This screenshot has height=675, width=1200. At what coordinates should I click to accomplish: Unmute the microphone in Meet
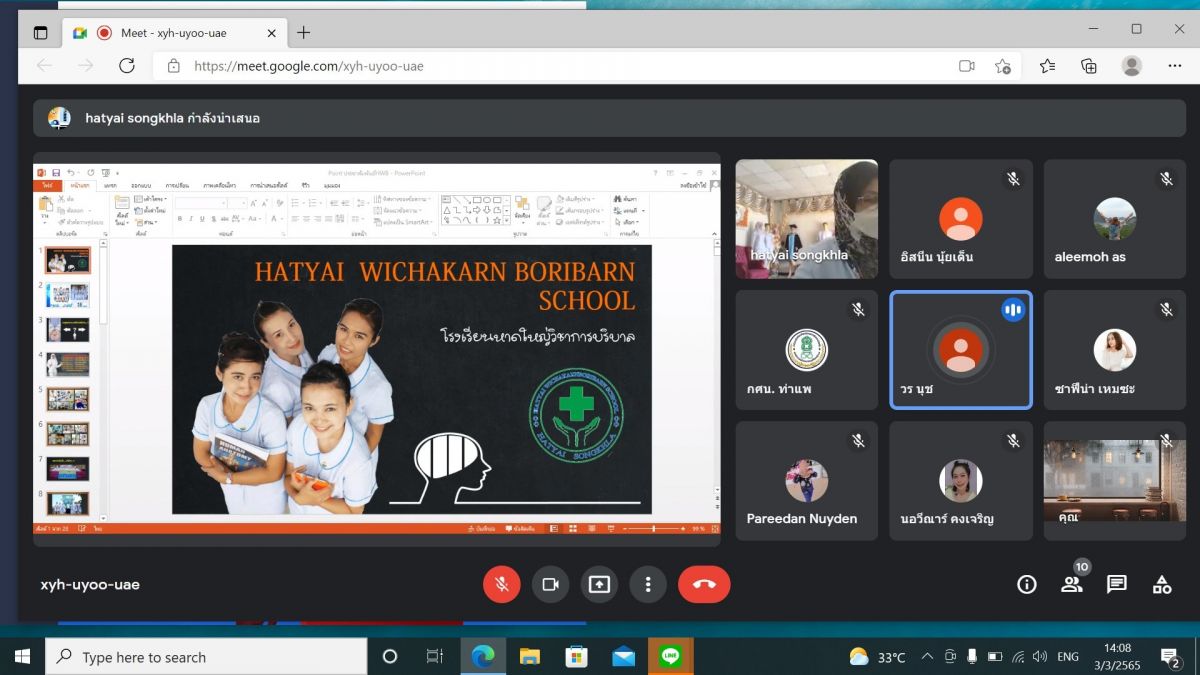pos(502,585)
